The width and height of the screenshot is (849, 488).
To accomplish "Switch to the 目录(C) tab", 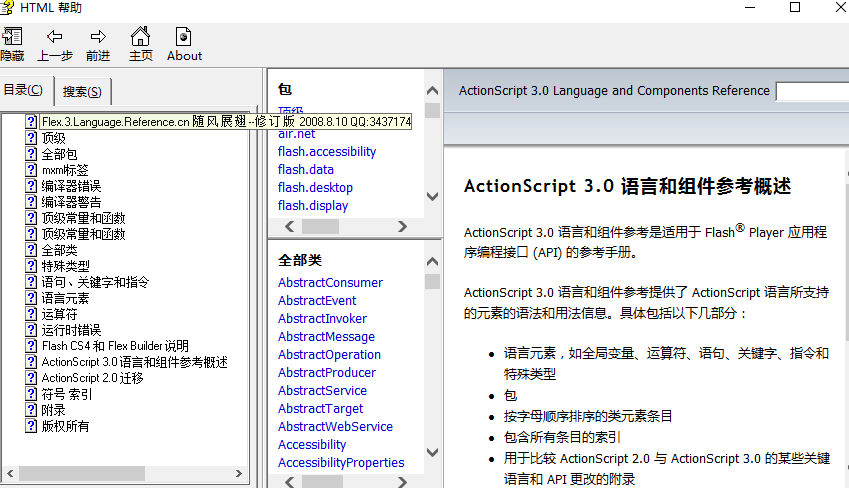I will click(23, 90).
